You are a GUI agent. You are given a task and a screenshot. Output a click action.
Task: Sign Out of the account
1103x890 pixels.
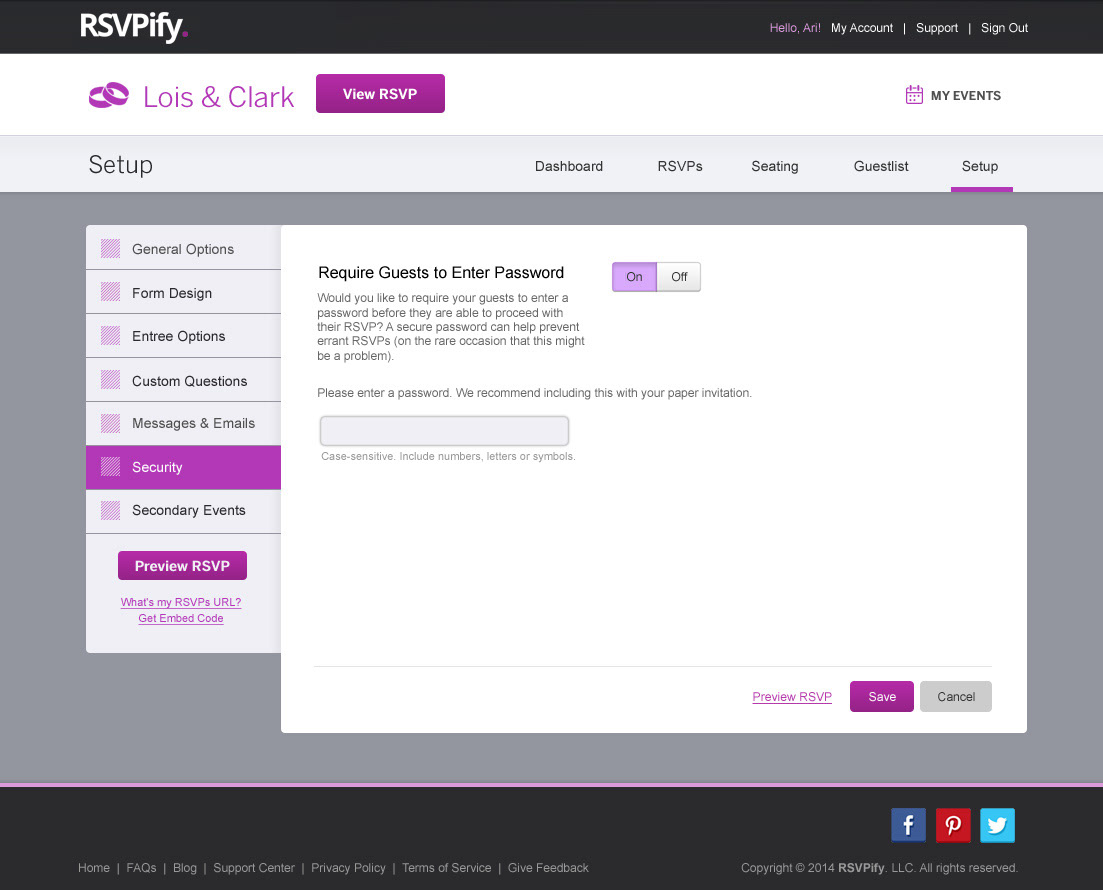click(x=1005, y=28)
